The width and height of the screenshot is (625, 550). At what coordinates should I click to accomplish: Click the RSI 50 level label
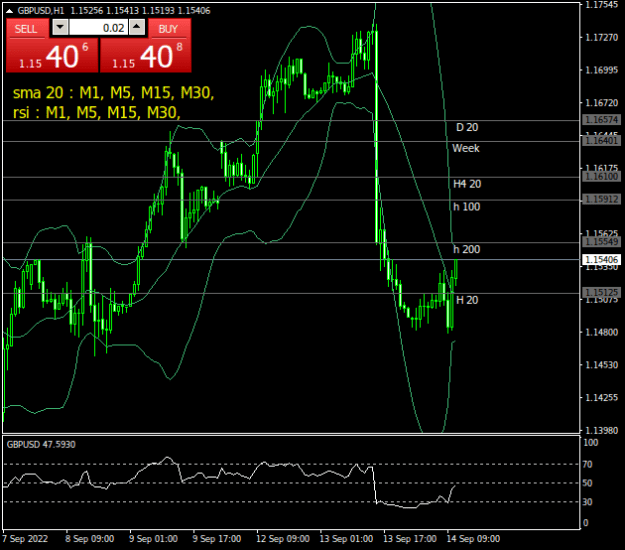click(588, 483)
